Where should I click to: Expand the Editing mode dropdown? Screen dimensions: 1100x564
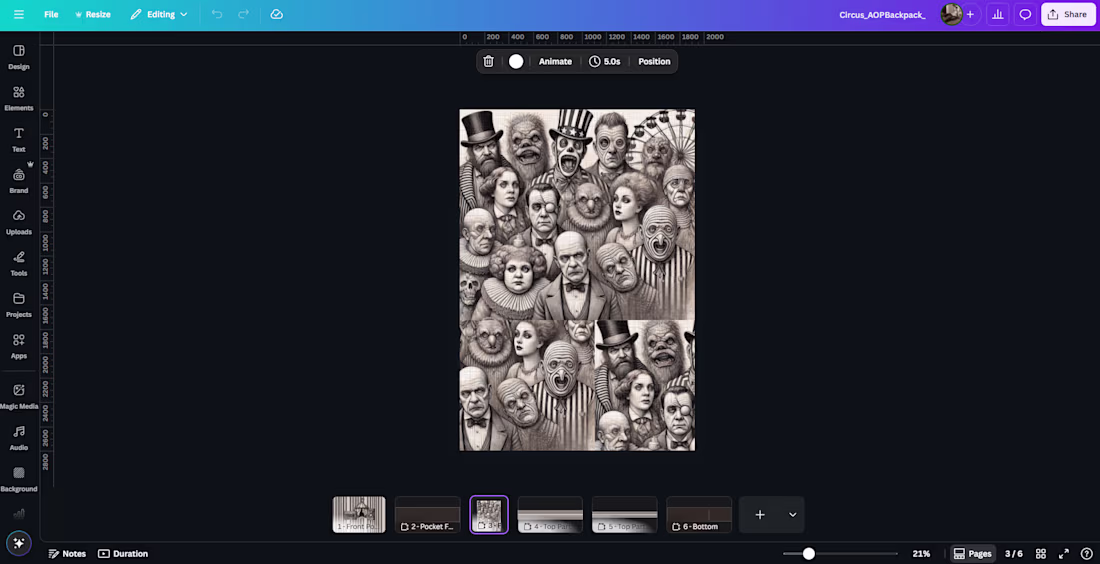point(159,14)
